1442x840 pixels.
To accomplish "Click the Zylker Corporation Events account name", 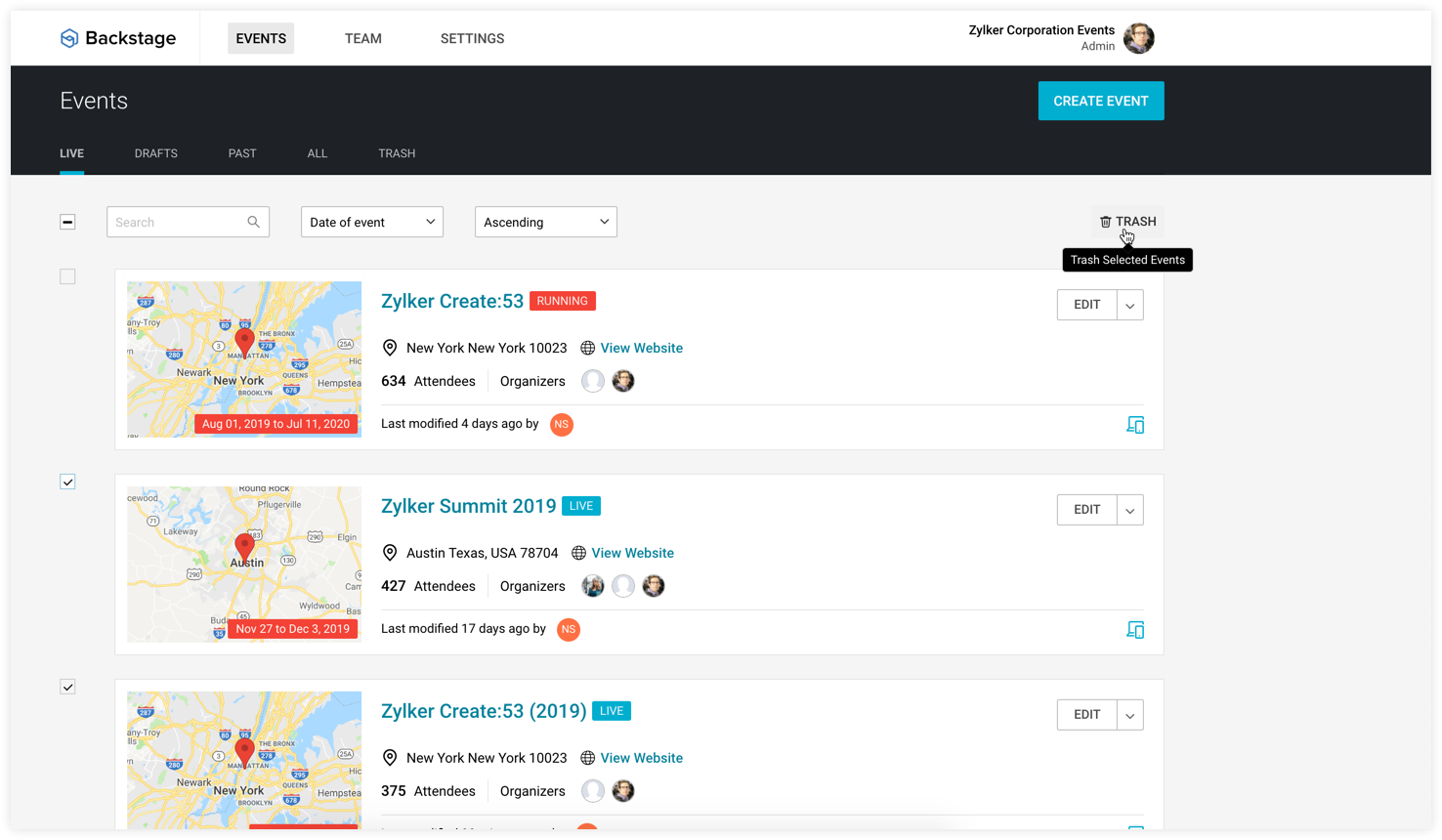I will tap(1041, 30).
